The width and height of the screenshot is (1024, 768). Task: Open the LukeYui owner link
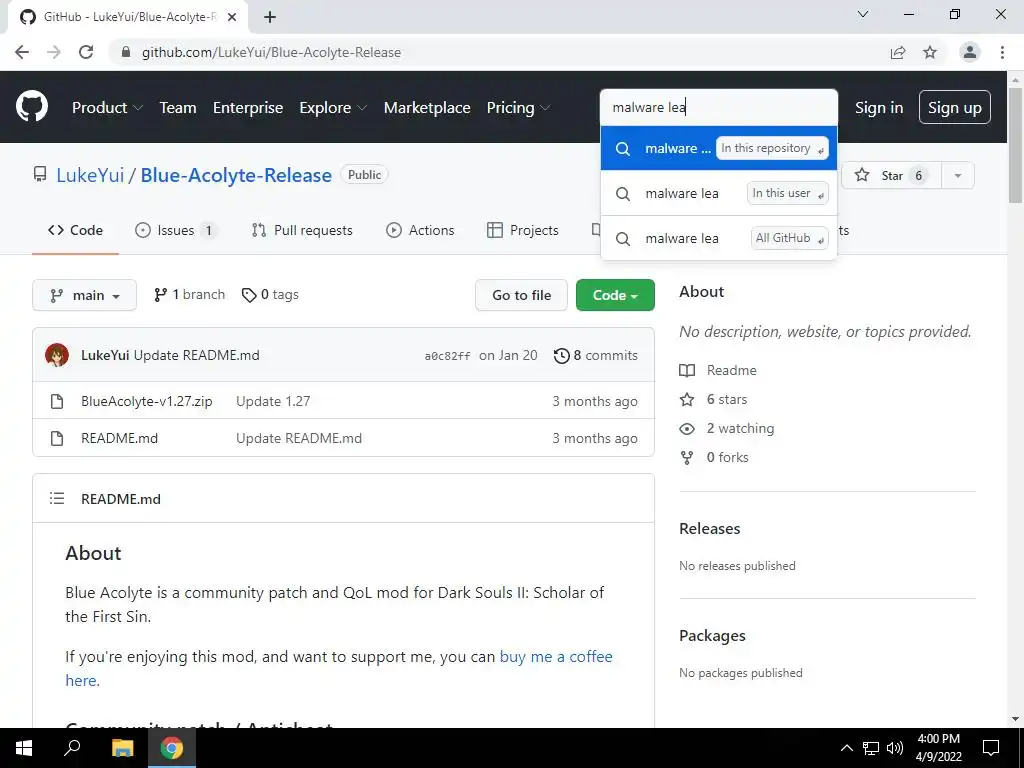point(90,175)
